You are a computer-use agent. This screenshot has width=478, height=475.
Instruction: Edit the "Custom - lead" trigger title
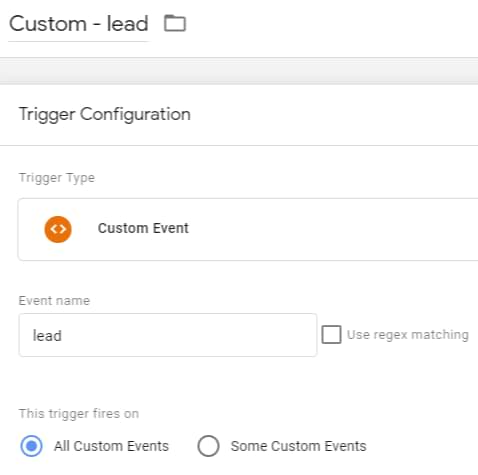79,24
